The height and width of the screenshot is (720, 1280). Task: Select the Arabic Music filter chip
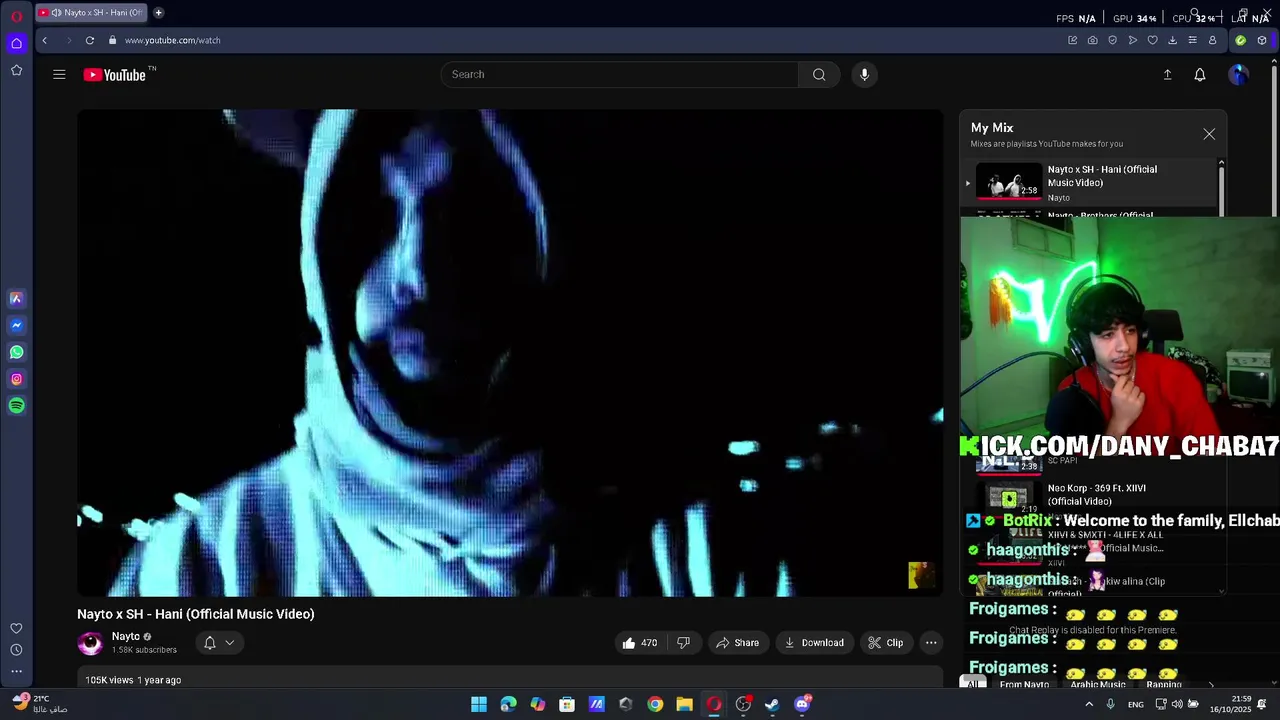[x=1098, y=685]
